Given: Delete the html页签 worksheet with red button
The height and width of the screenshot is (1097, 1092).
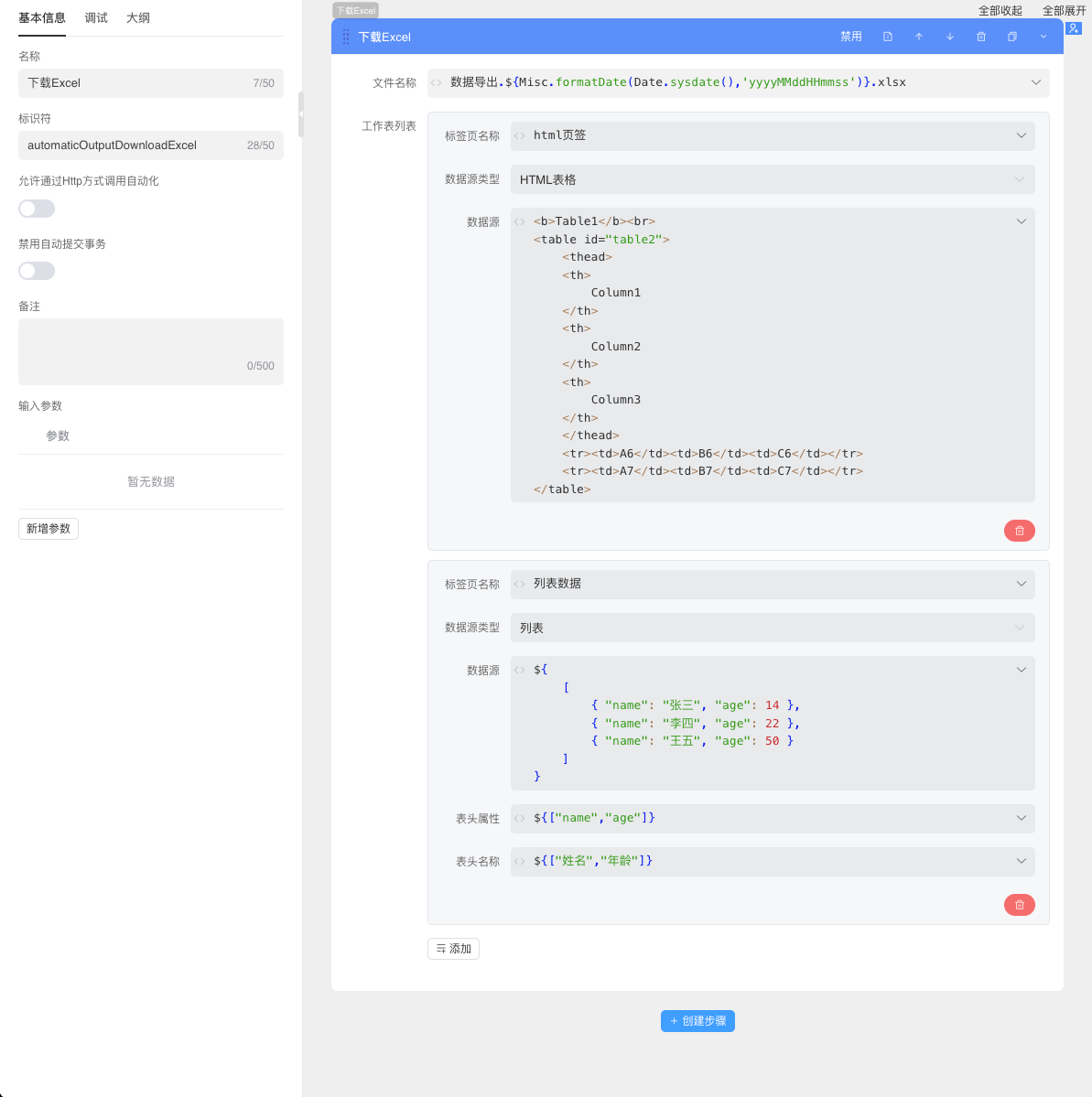Looking at the screenshot, I should [x=1019, y=531].
